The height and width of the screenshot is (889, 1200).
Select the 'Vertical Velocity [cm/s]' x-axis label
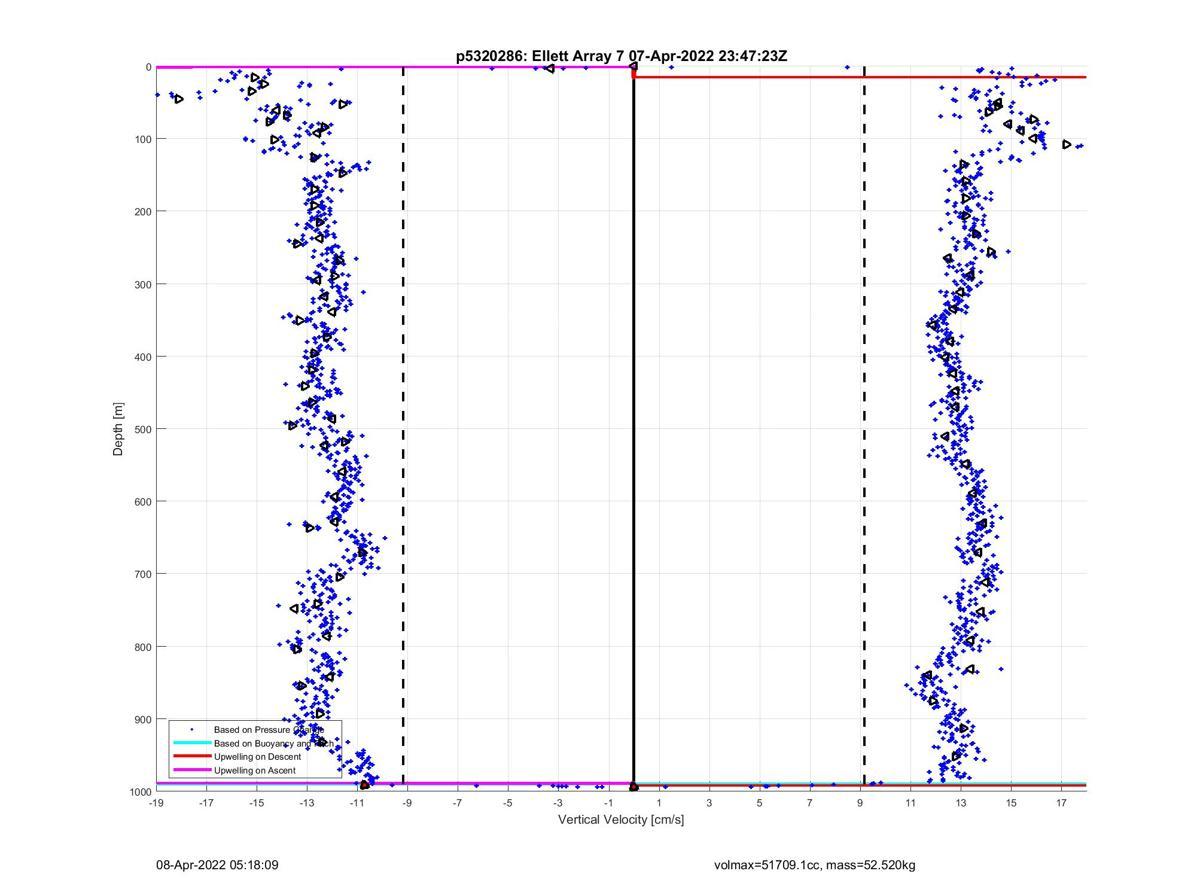[621, 820]
